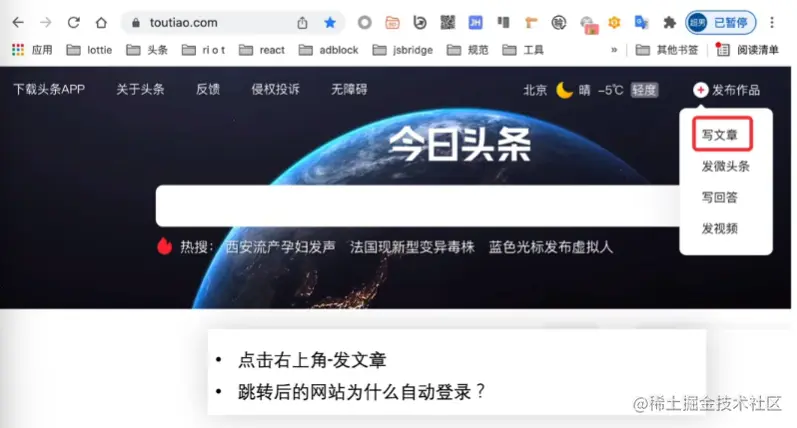The height and width of the screenshot is (428, 797).
Task: Open hot search 法国现新型变异毒株
Action: pos(412,247)
